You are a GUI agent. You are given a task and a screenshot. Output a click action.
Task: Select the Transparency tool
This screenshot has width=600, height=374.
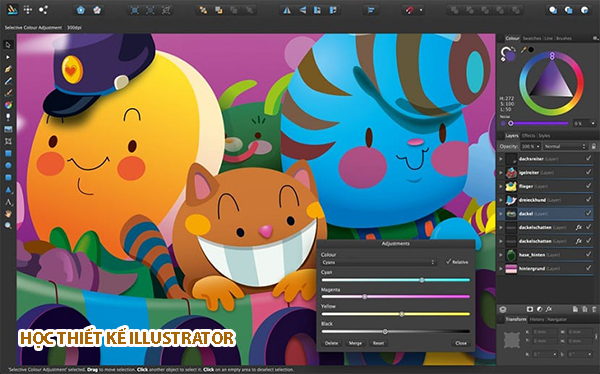8,117
